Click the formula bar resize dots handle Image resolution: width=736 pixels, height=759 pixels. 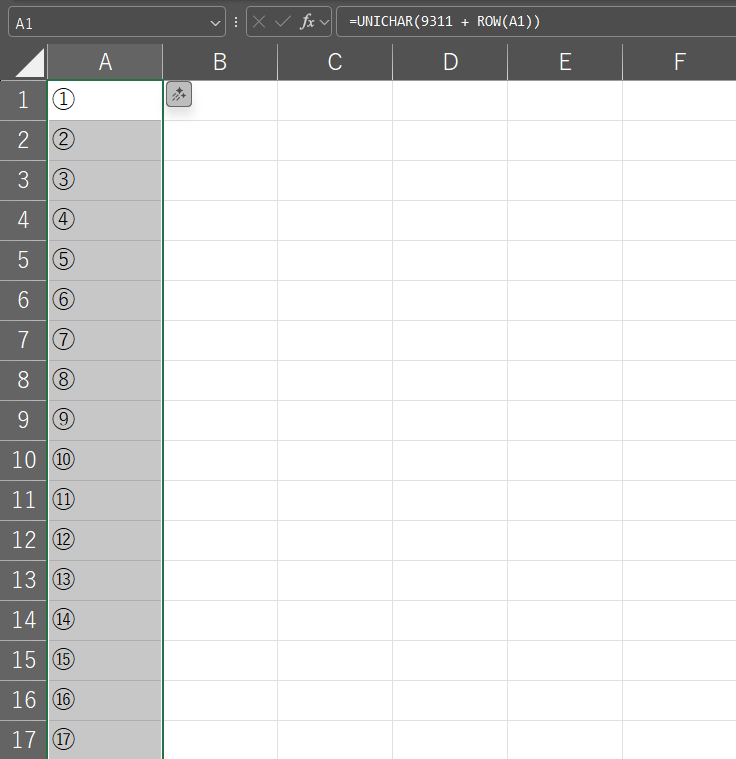click(x=236, y=22)
